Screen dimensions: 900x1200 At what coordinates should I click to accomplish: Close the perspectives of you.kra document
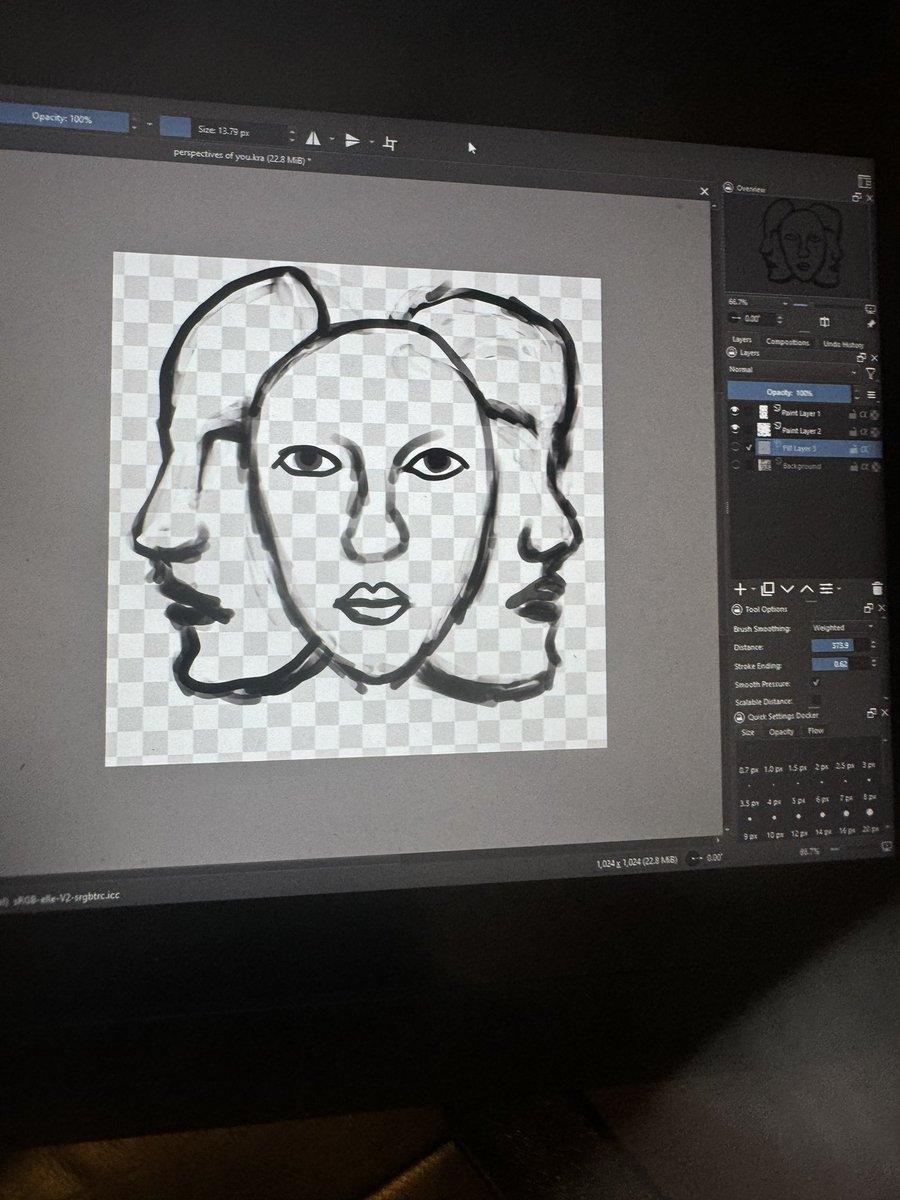coord(704,191)
